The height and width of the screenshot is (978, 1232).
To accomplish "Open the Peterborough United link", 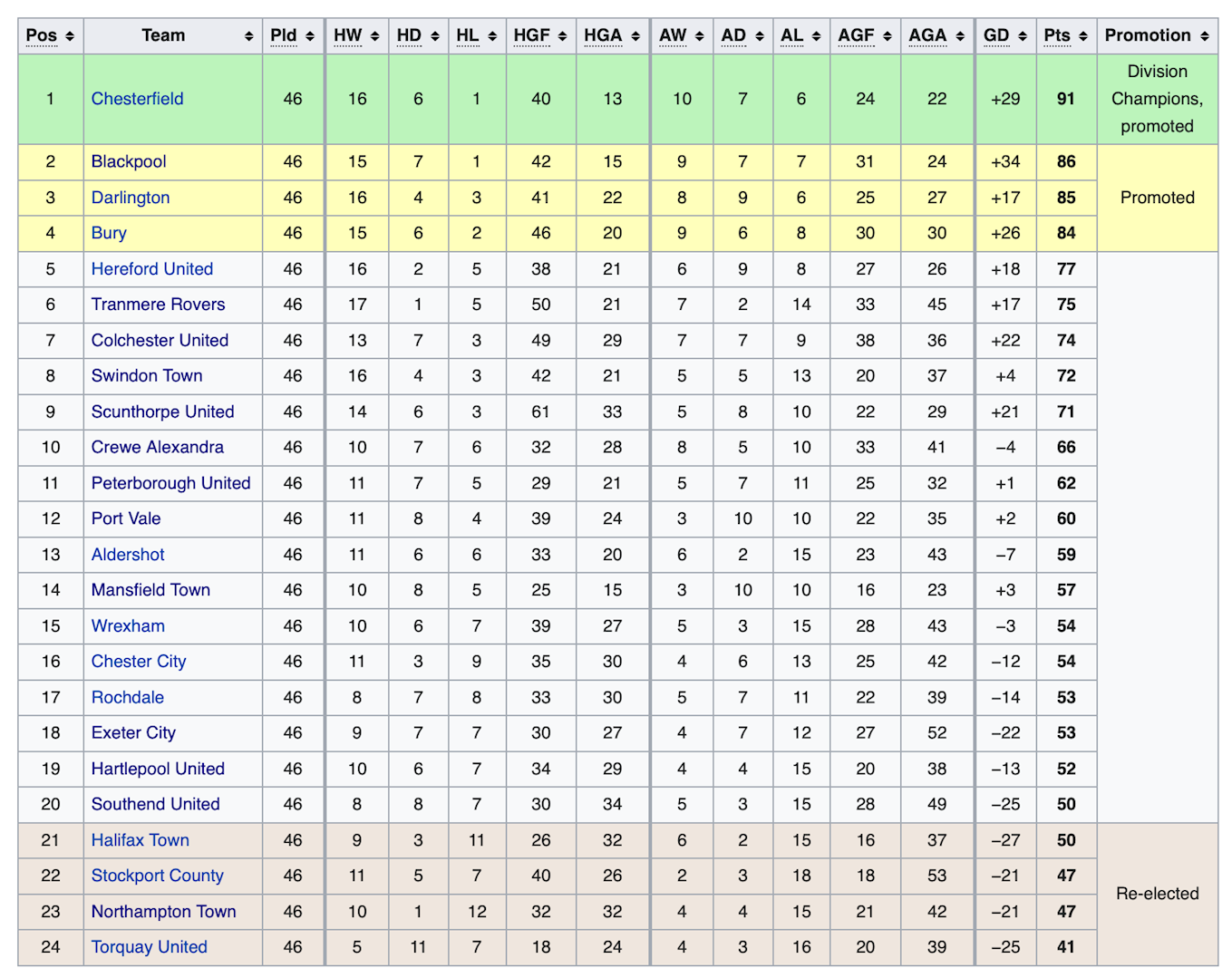I will 170,483.
